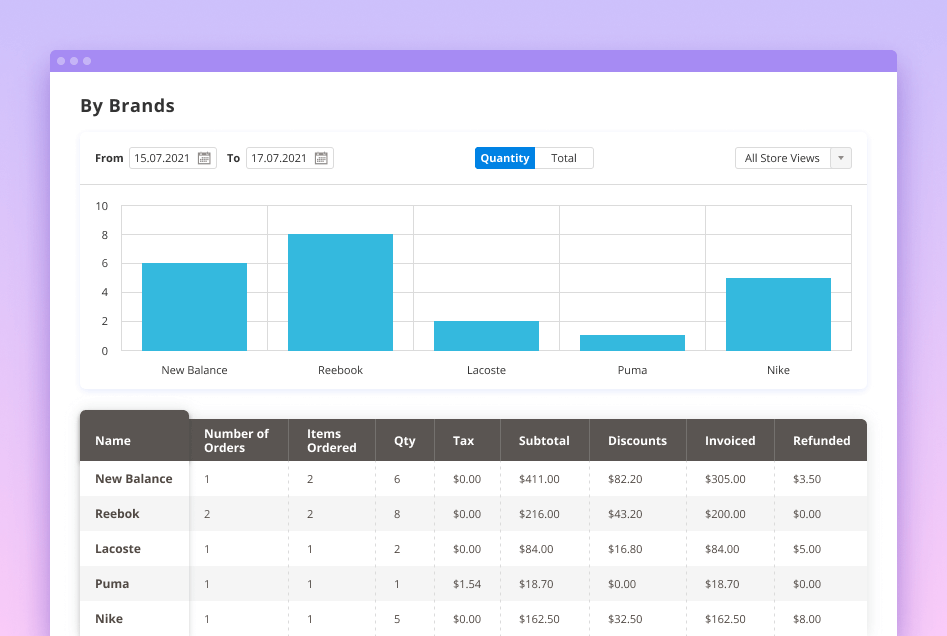Click the Puma bar in chart
947x636 pixels.
pyautogui.click(x=632, y=343)
